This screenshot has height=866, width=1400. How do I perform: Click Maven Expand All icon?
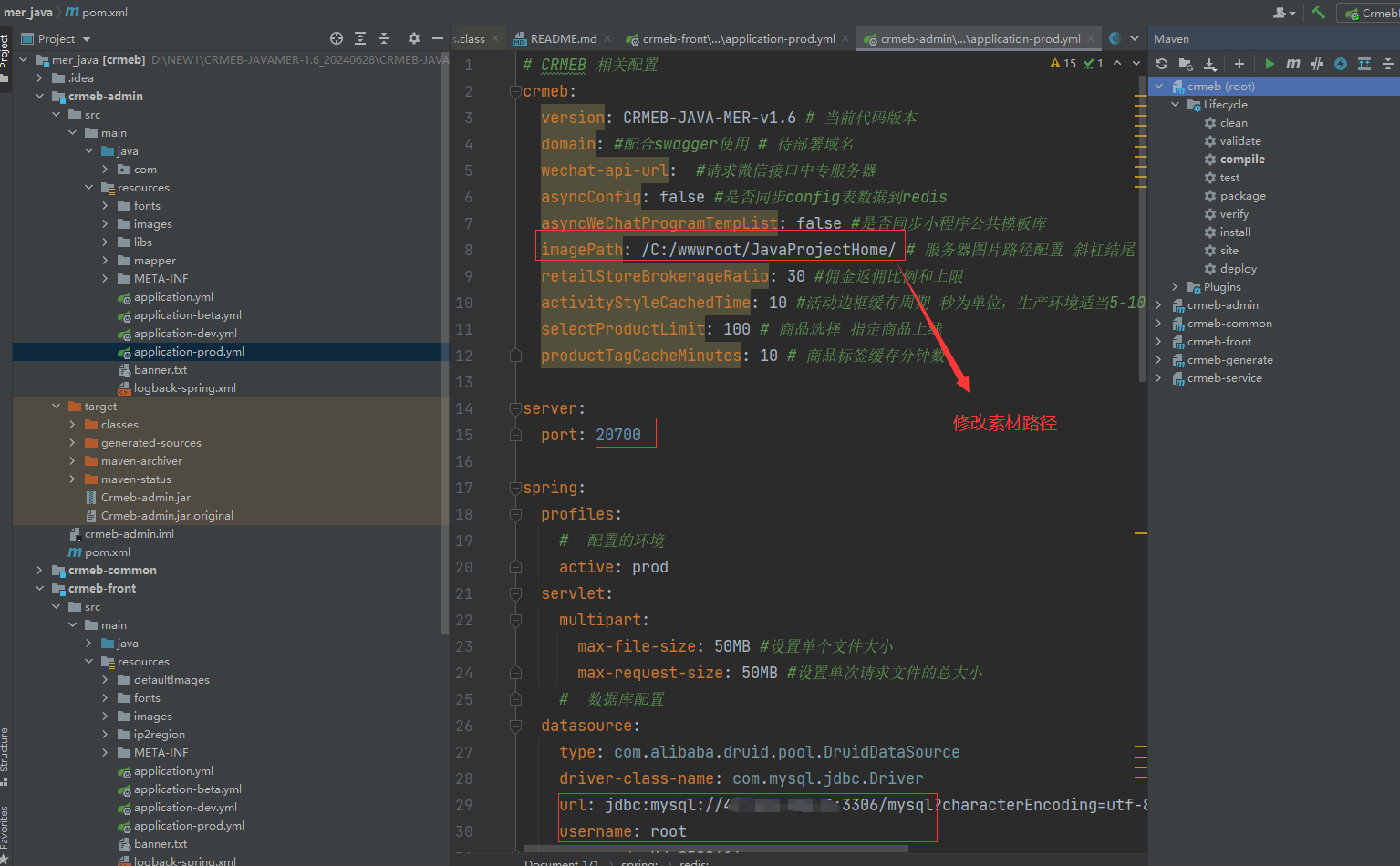point(1364,64)
